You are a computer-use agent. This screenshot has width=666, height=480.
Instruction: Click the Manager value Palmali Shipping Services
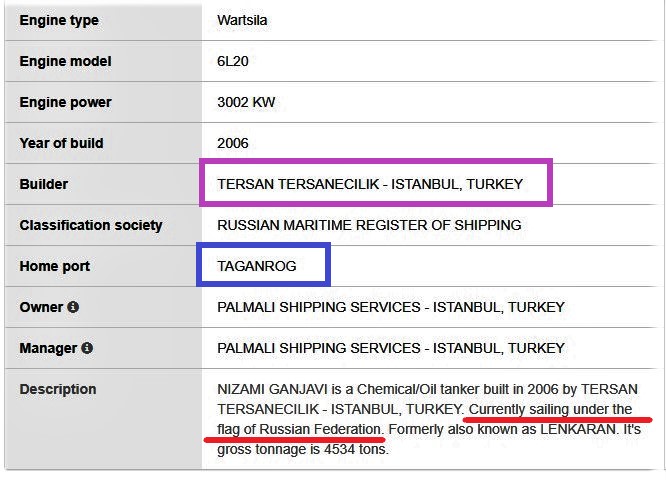click(391, 348)
